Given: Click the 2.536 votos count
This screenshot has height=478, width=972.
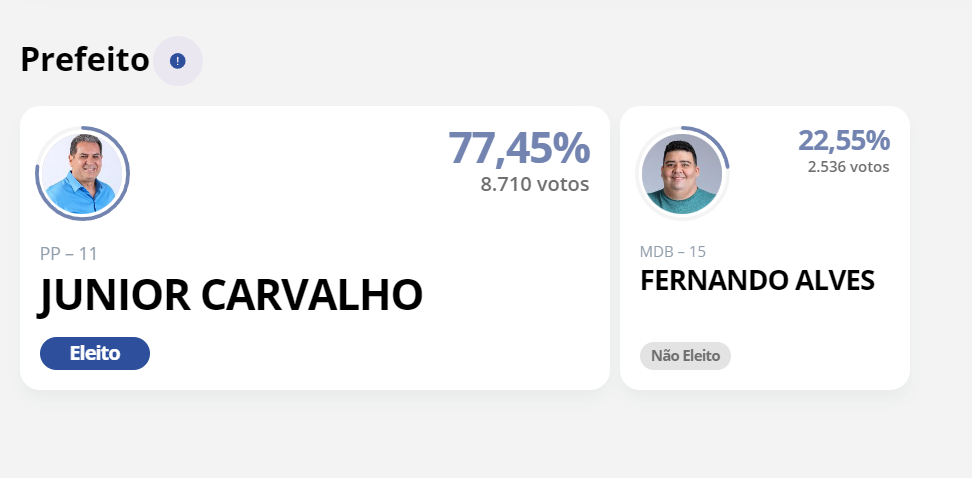Looking at the screenshot, I should 848,167.
